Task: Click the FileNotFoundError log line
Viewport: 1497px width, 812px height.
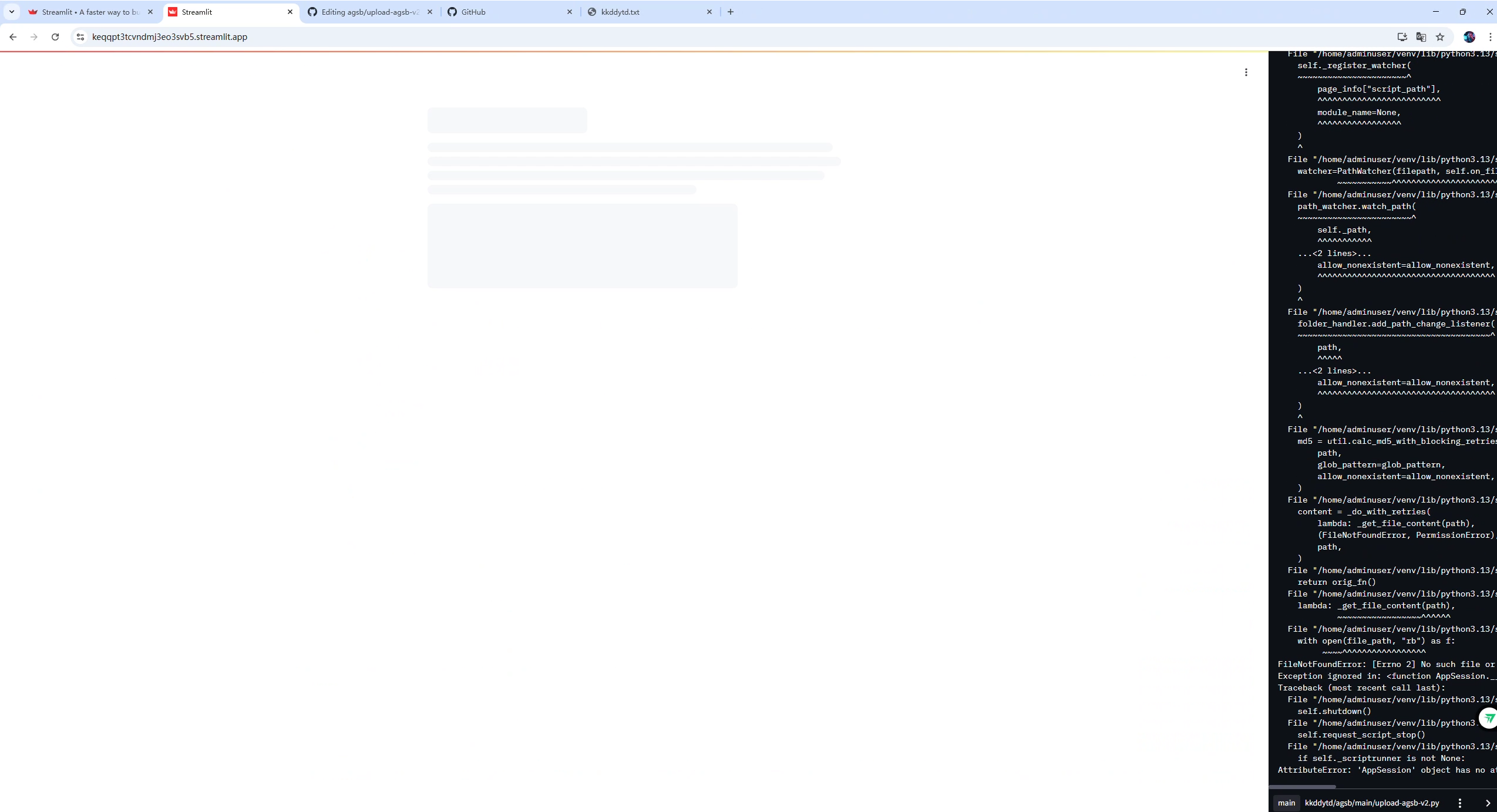Action: tap(1387, 664)
